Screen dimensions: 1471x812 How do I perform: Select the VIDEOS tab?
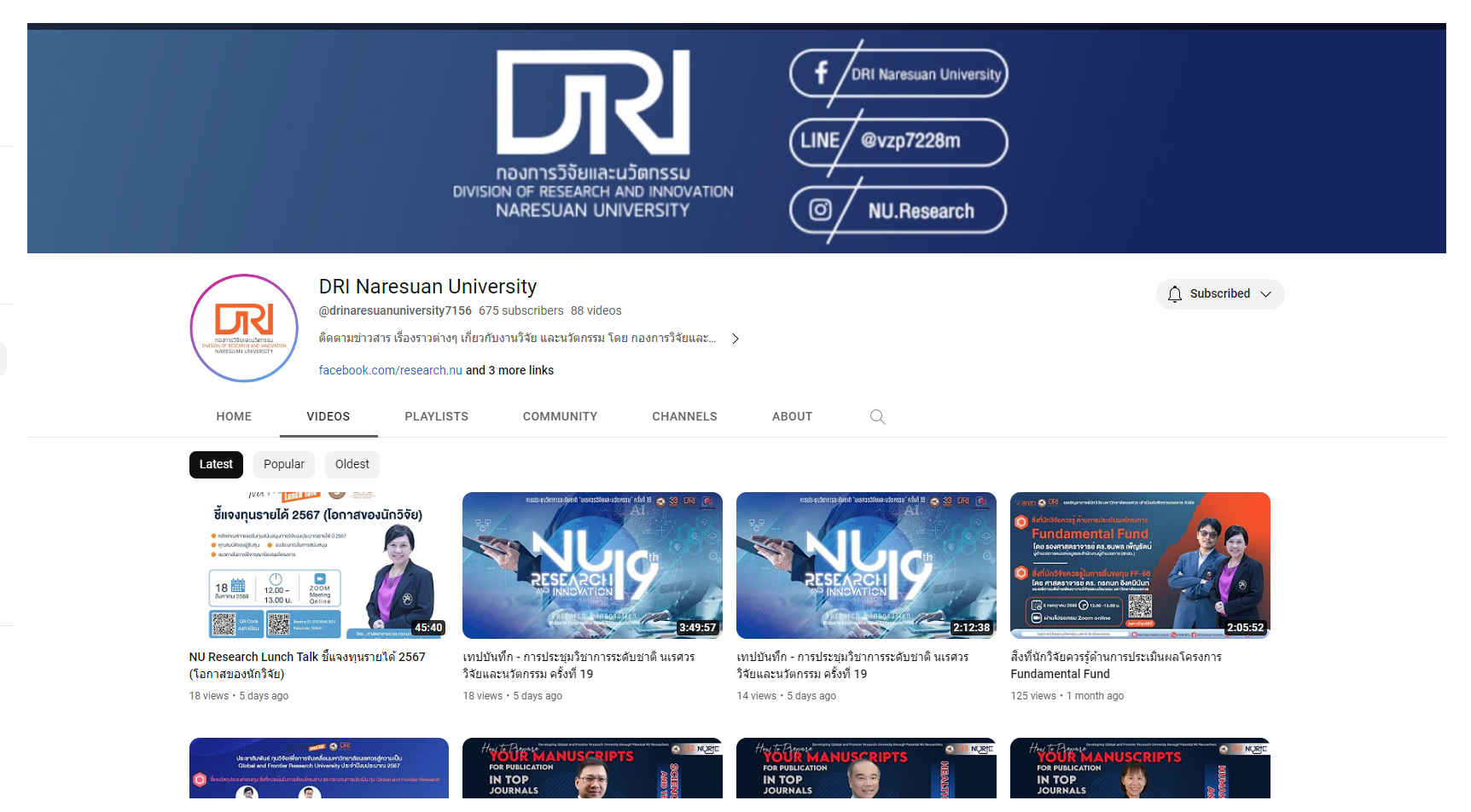click(329, 416)
